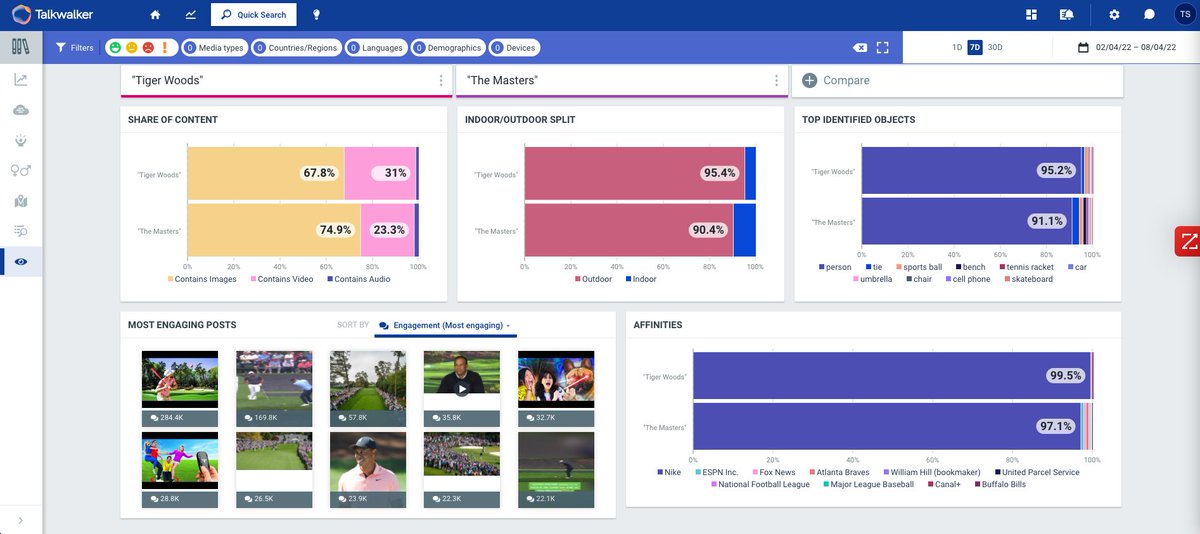Toggle the ESPN Inc. legend entry
Image resolution: width=1200 pixels, height=534 pixels.
(717, 472)
